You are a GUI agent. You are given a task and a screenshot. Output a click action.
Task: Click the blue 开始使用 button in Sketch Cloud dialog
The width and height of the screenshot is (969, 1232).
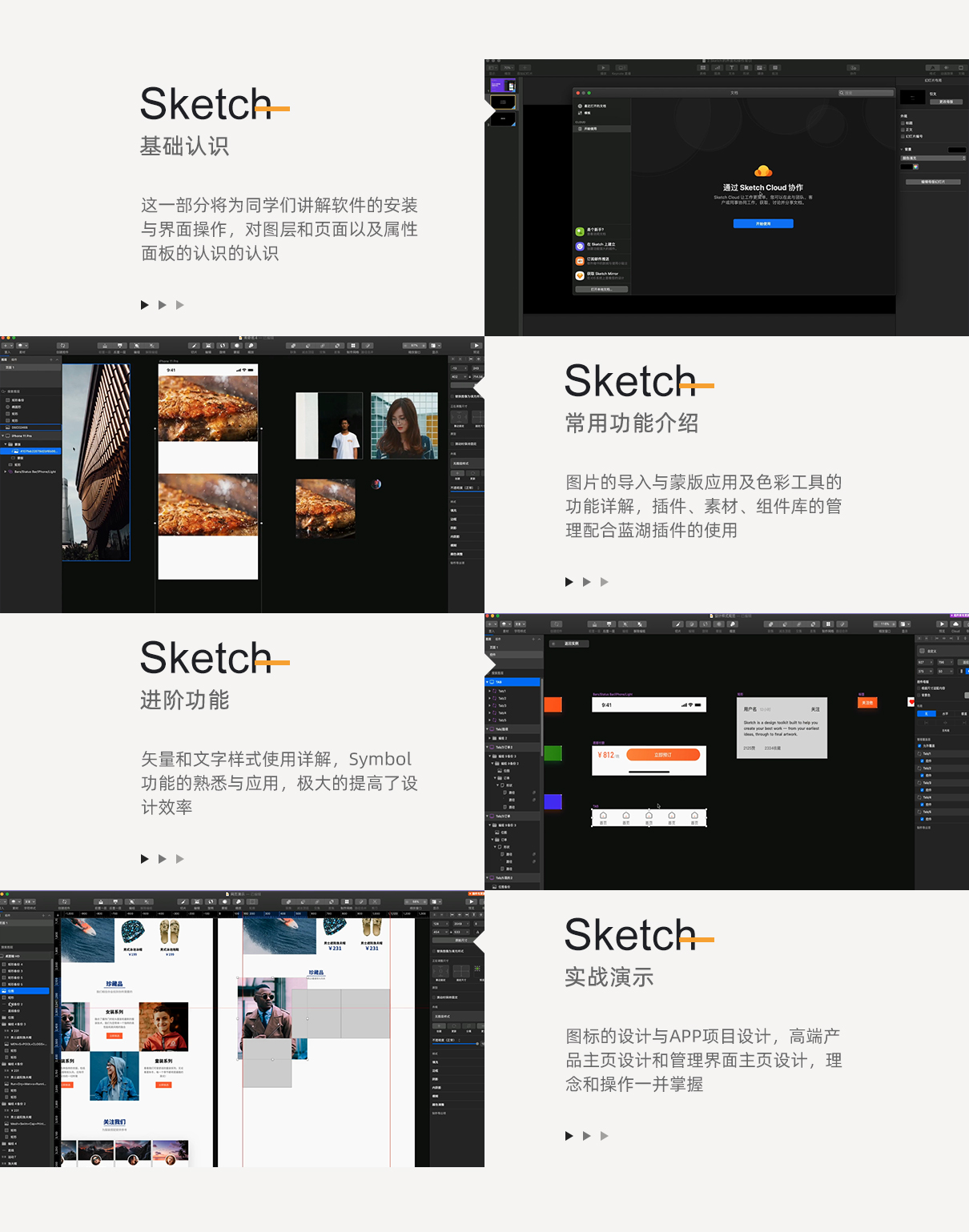pos(763,223)
